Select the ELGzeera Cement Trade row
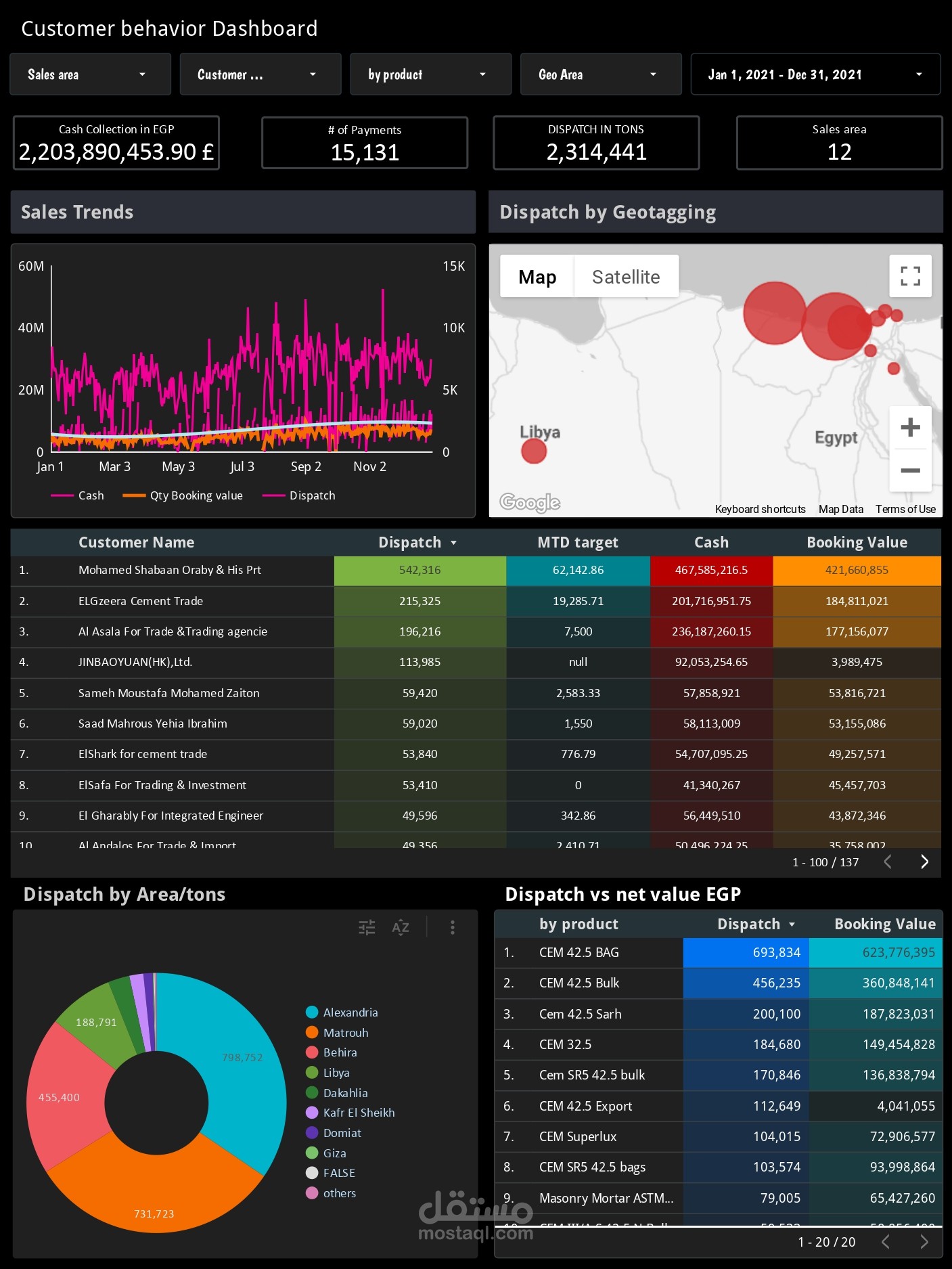The height and width of the screenshot is (1269, 952). click(x=476, y=601)
